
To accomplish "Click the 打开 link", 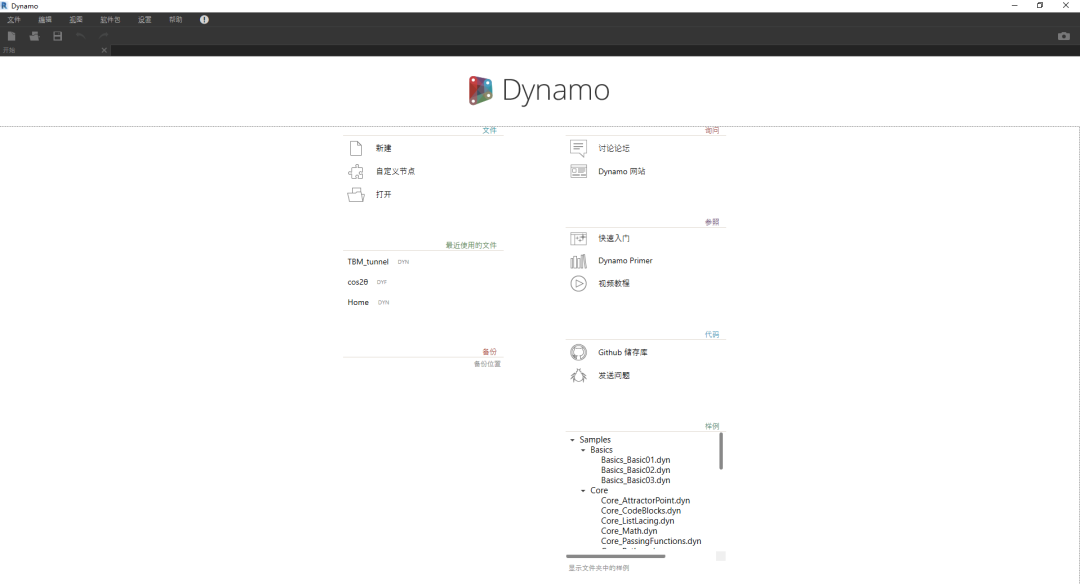I will (384, 195).
